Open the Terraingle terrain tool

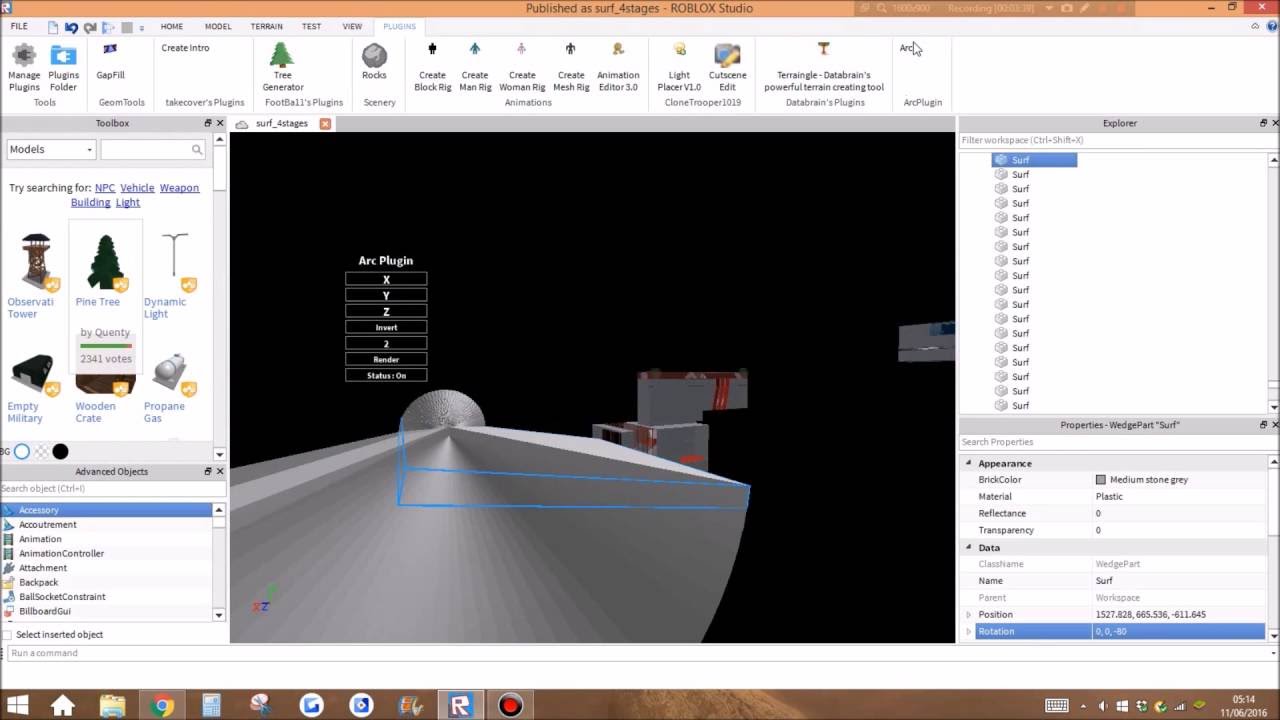[x=824, y=67]
